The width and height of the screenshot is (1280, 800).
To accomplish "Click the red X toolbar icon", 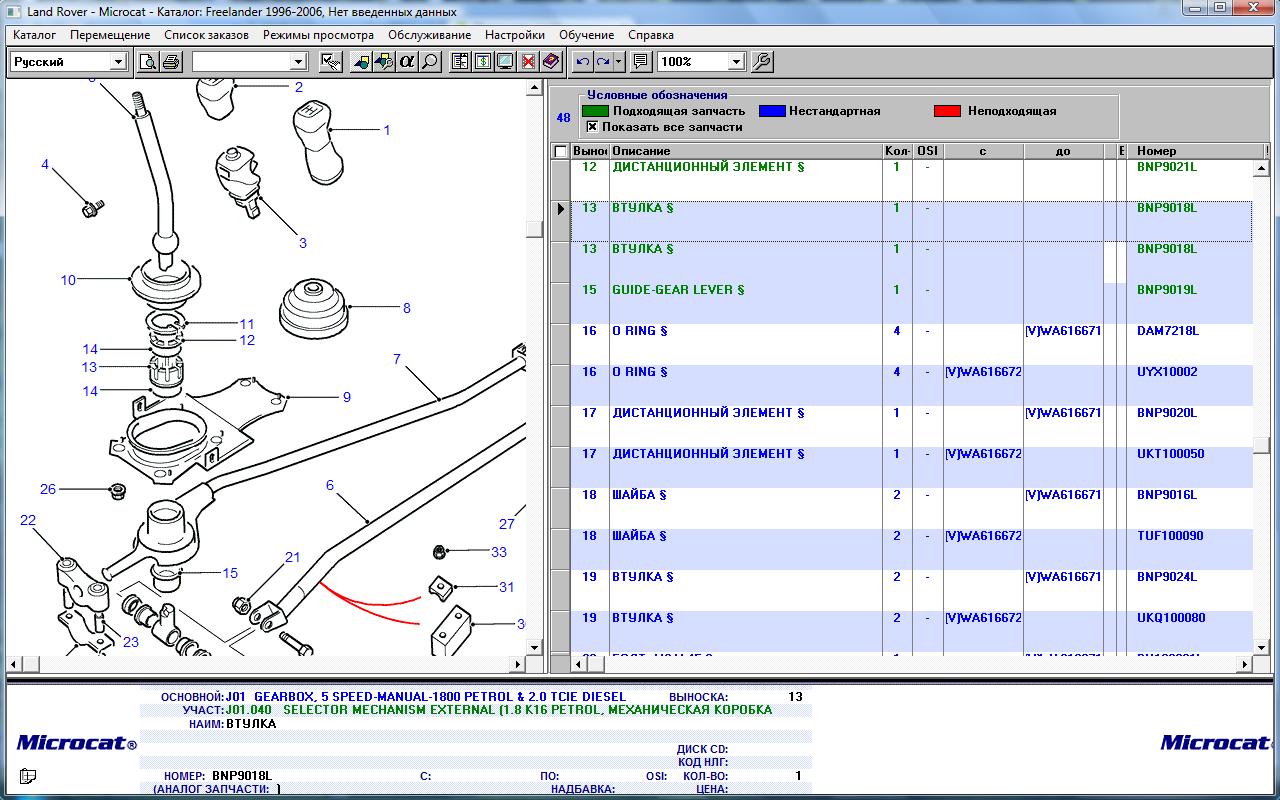I will pos(528,62).
